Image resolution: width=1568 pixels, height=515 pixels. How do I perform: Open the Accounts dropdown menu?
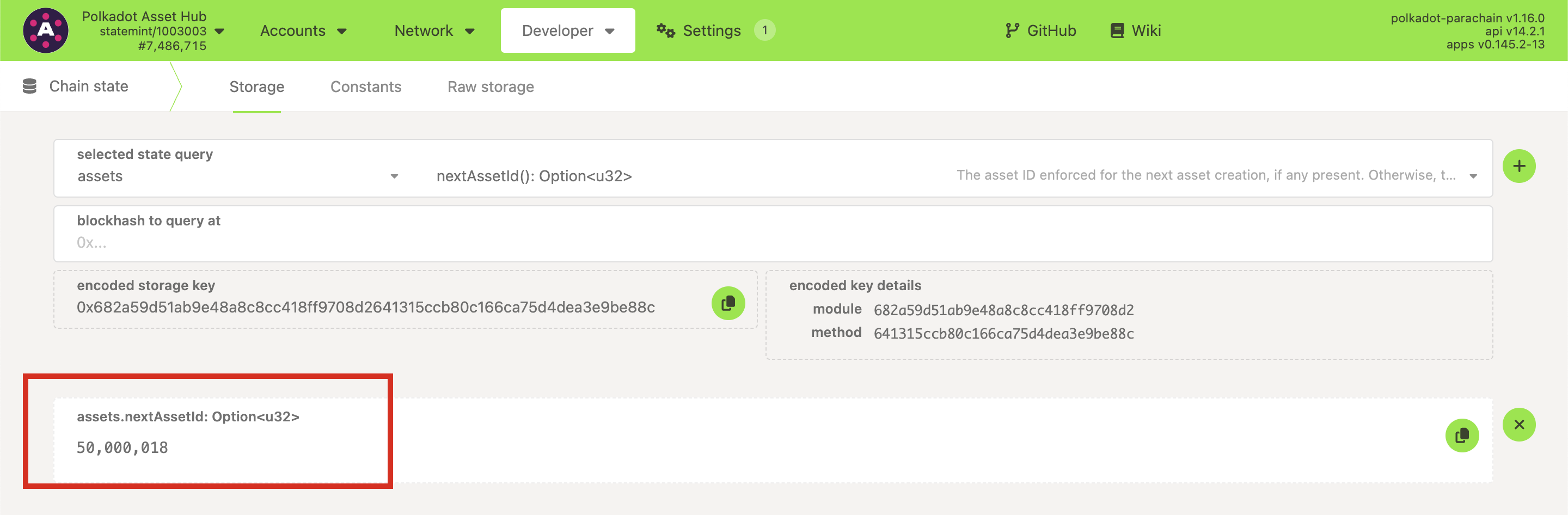(303, 30)
